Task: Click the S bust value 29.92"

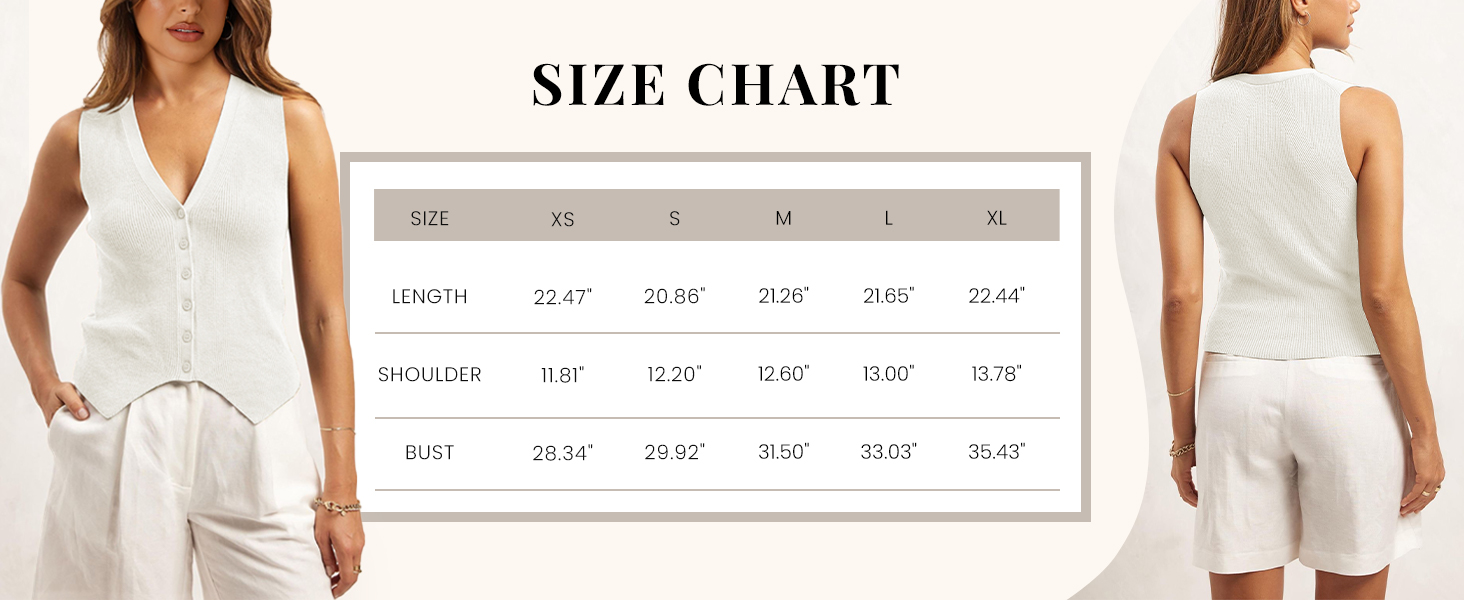Action: (x=675, y=453)
